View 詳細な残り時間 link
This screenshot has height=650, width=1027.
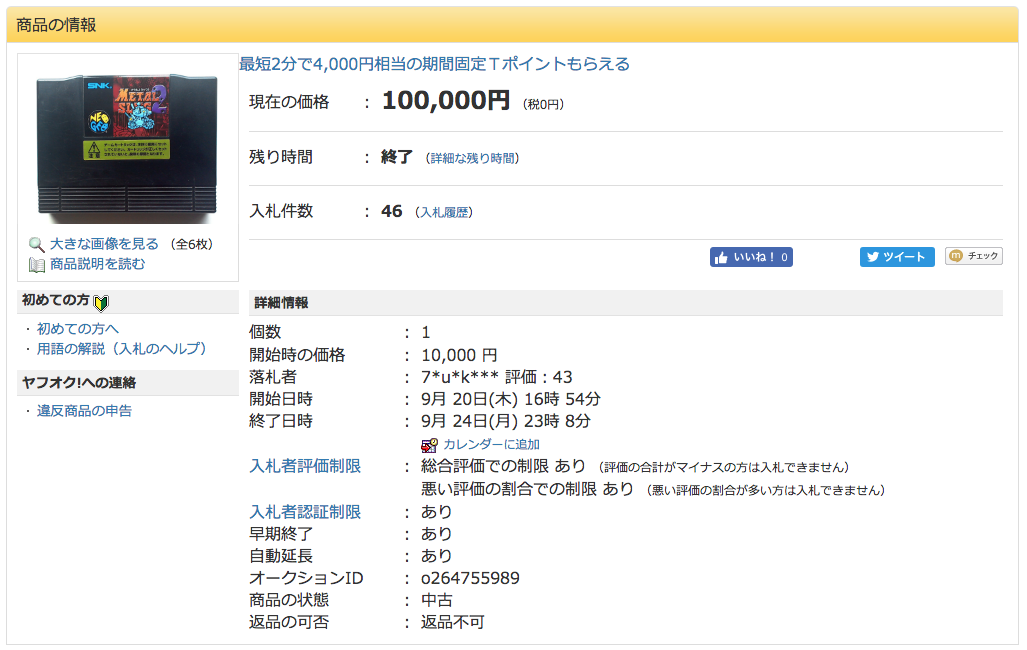tap(473, 158)
